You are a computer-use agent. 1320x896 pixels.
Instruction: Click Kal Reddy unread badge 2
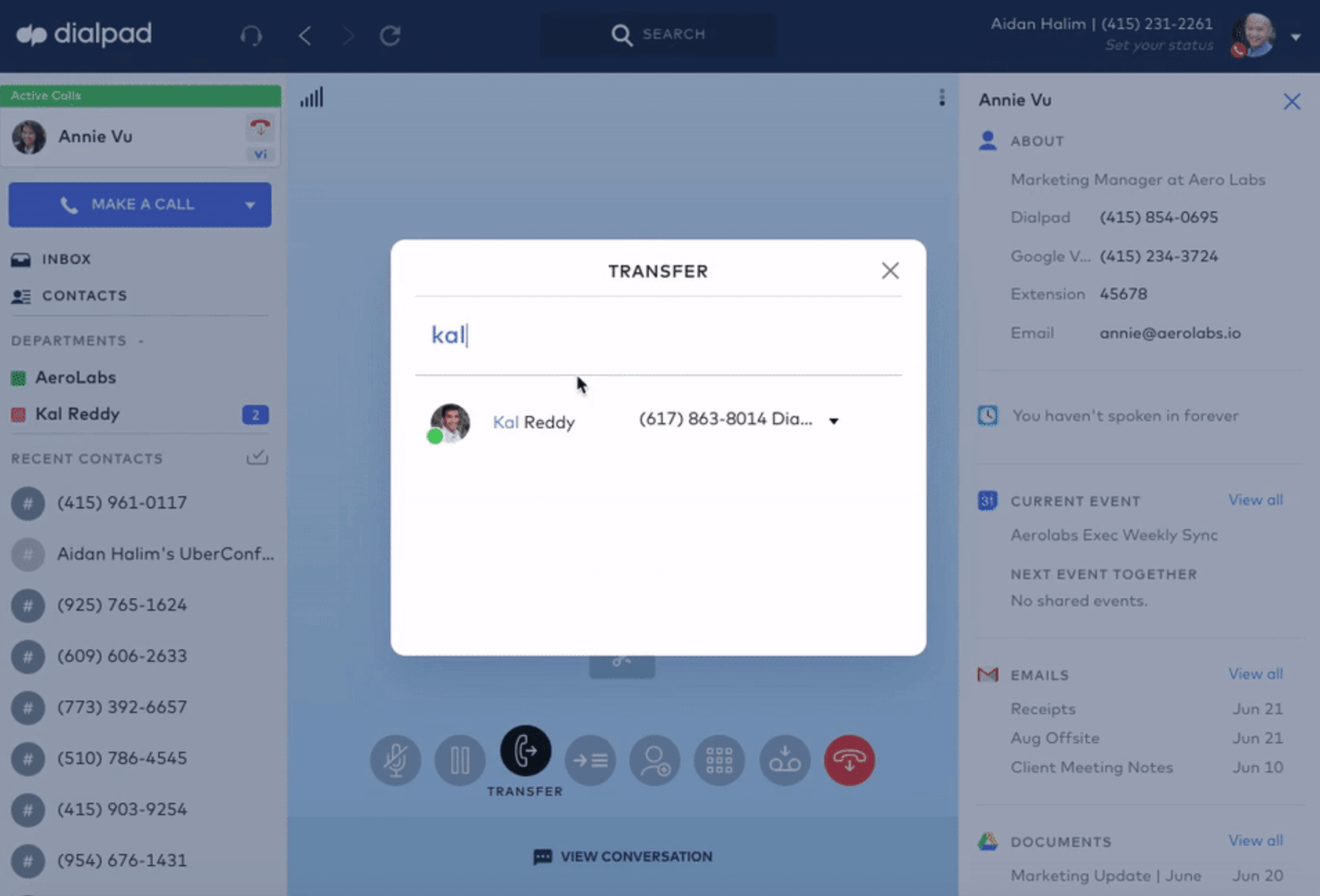coord(255,415)
